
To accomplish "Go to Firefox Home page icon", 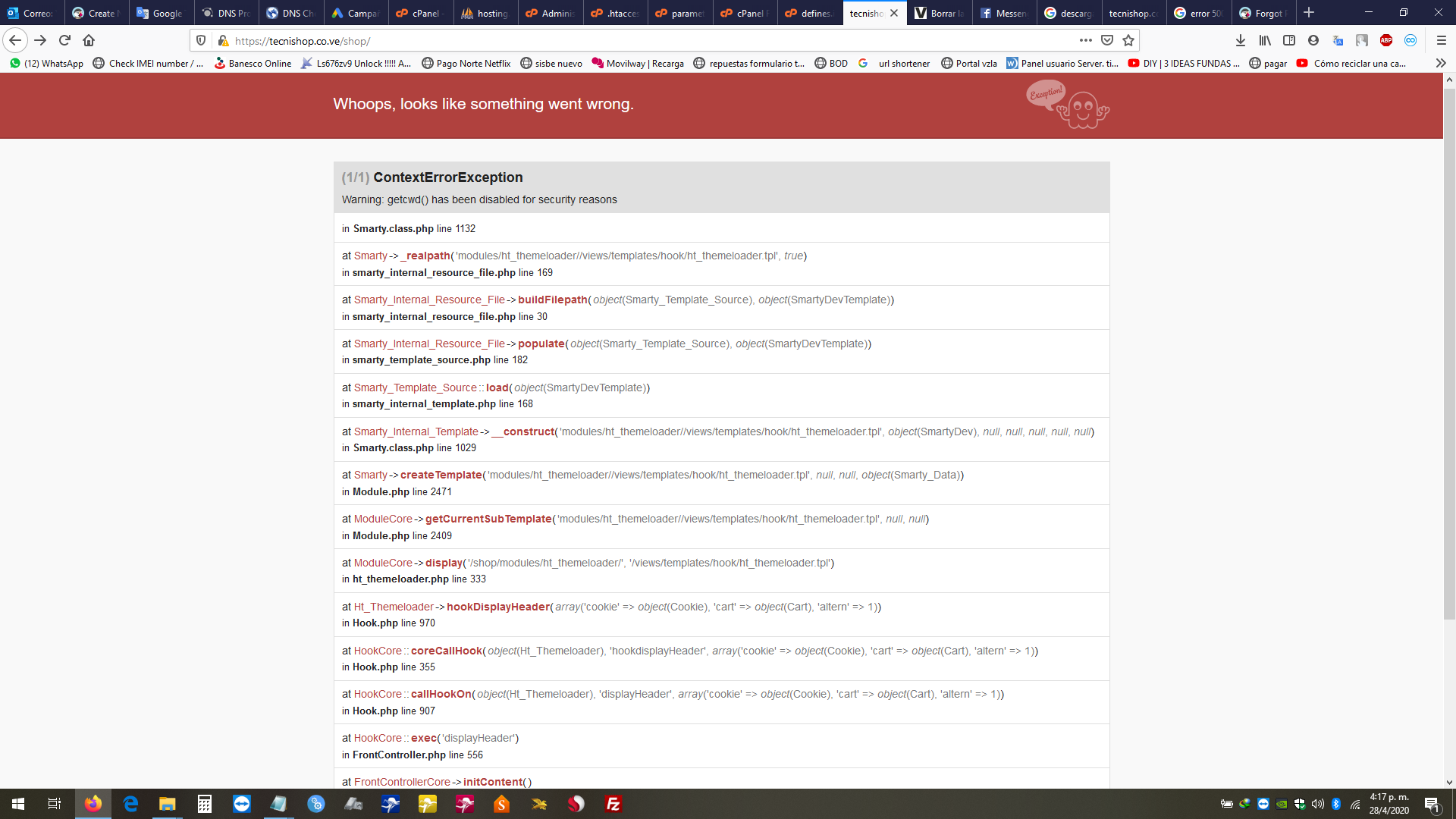I will (x=89, y=40).
